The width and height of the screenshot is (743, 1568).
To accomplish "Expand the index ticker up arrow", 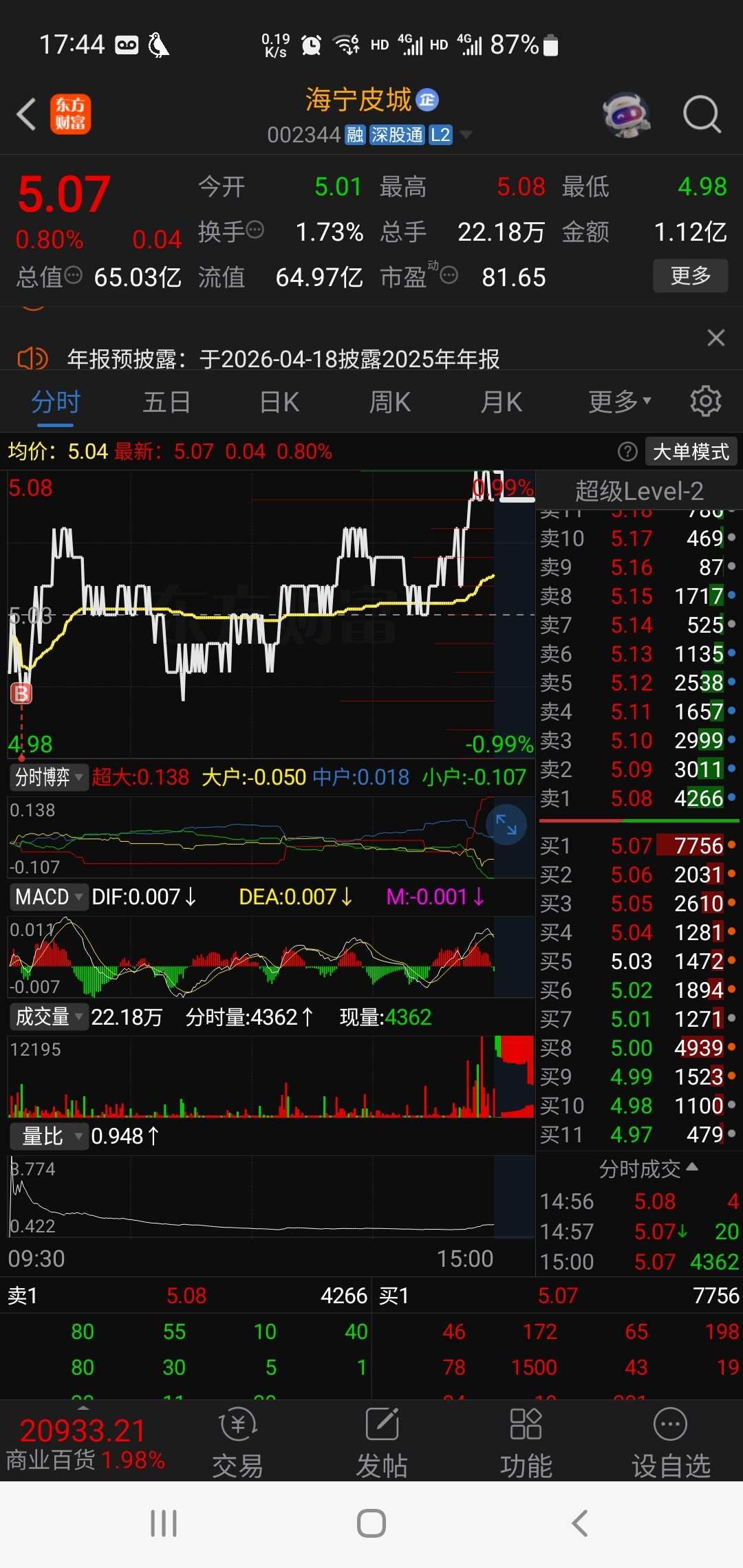I will click(x=83, y=1407).
